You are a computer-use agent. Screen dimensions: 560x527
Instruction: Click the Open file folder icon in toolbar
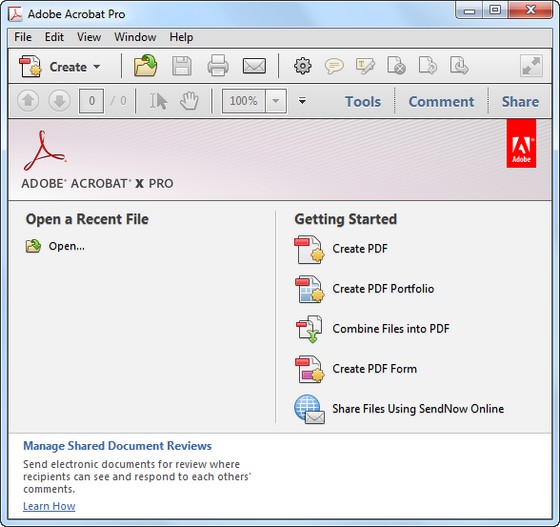[146, 65]
